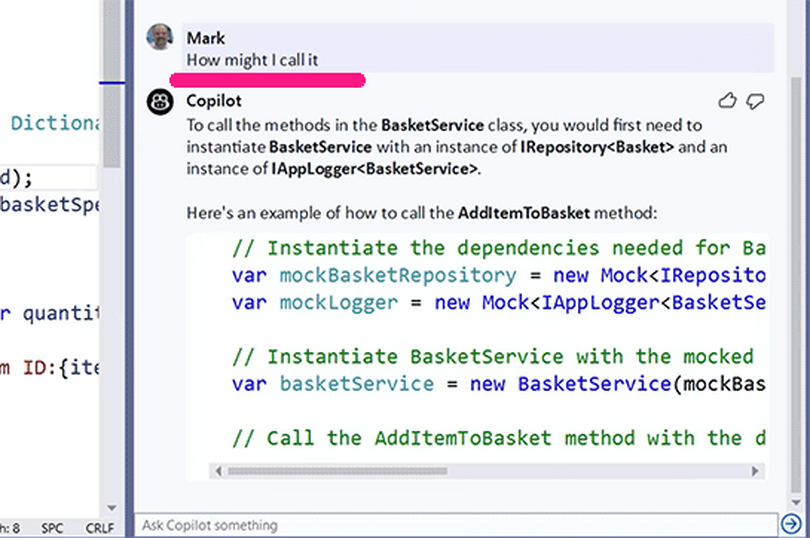Viewport: 810px width, 538px height.
Task: Click the 'basketSpe' code in the editor
Action: point(50,205)
